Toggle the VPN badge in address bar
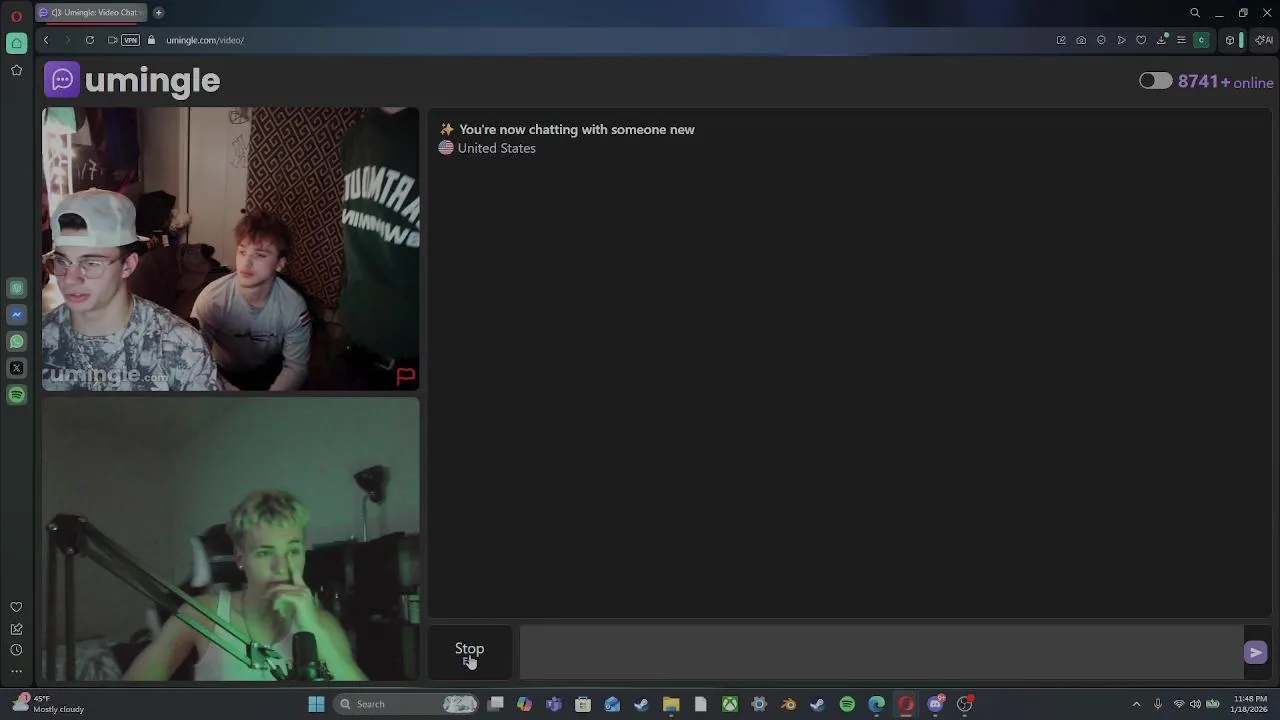The image size is (1280, 720). coord(131,40)
